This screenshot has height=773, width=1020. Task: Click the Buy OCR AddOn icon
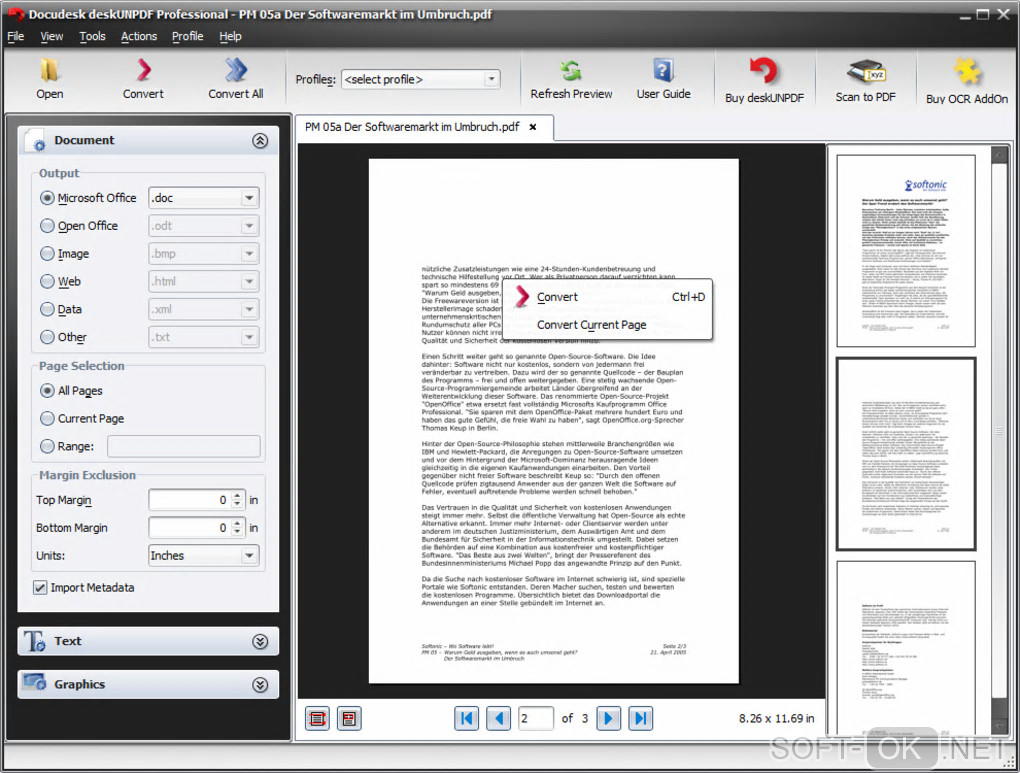point(967,72)
